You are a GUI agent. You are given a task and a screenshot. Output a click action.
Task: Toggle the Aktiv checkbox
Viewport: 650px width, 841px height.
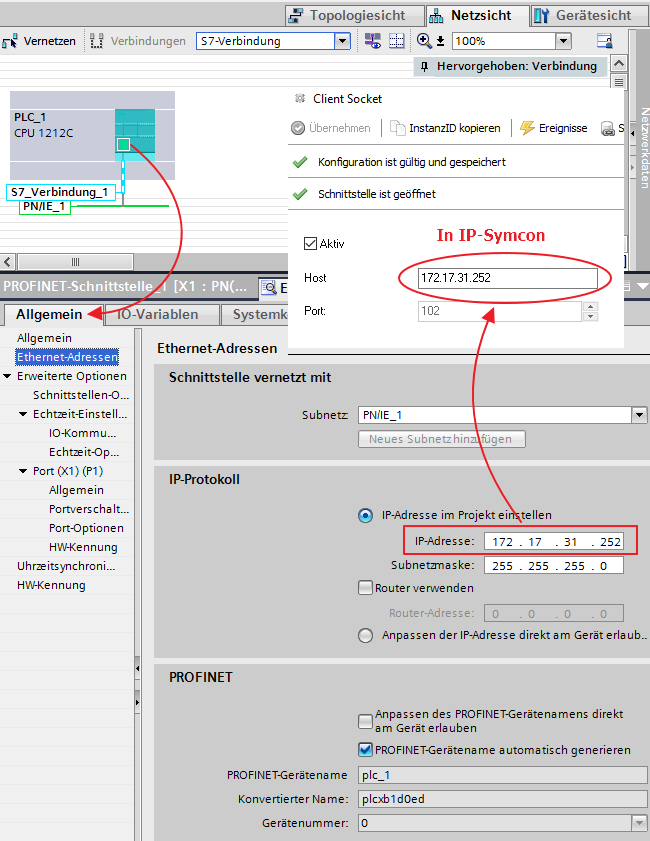310,243
